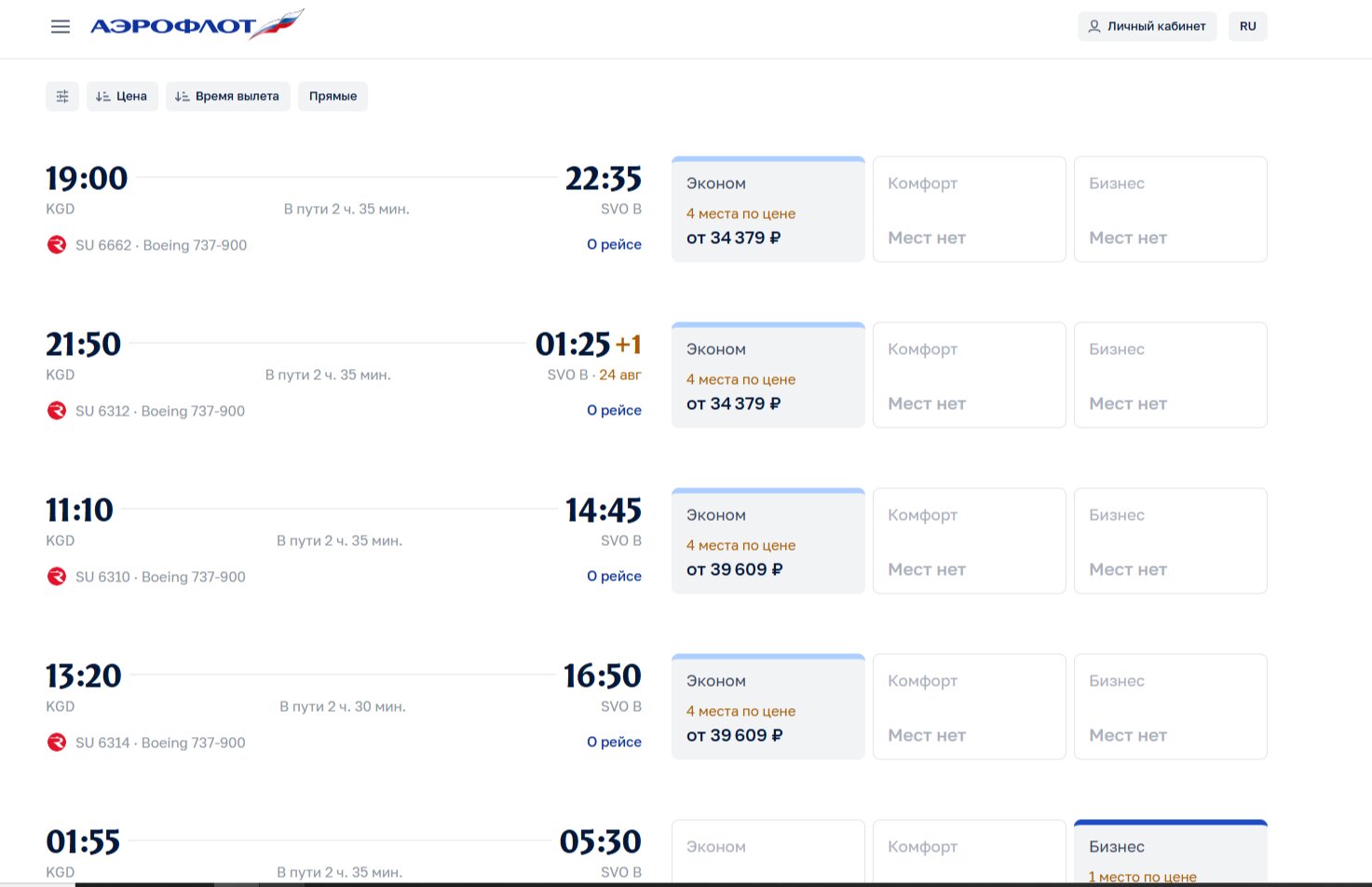Click the Rossiya airline icon for SU 6662

click(x=57, y=245)
